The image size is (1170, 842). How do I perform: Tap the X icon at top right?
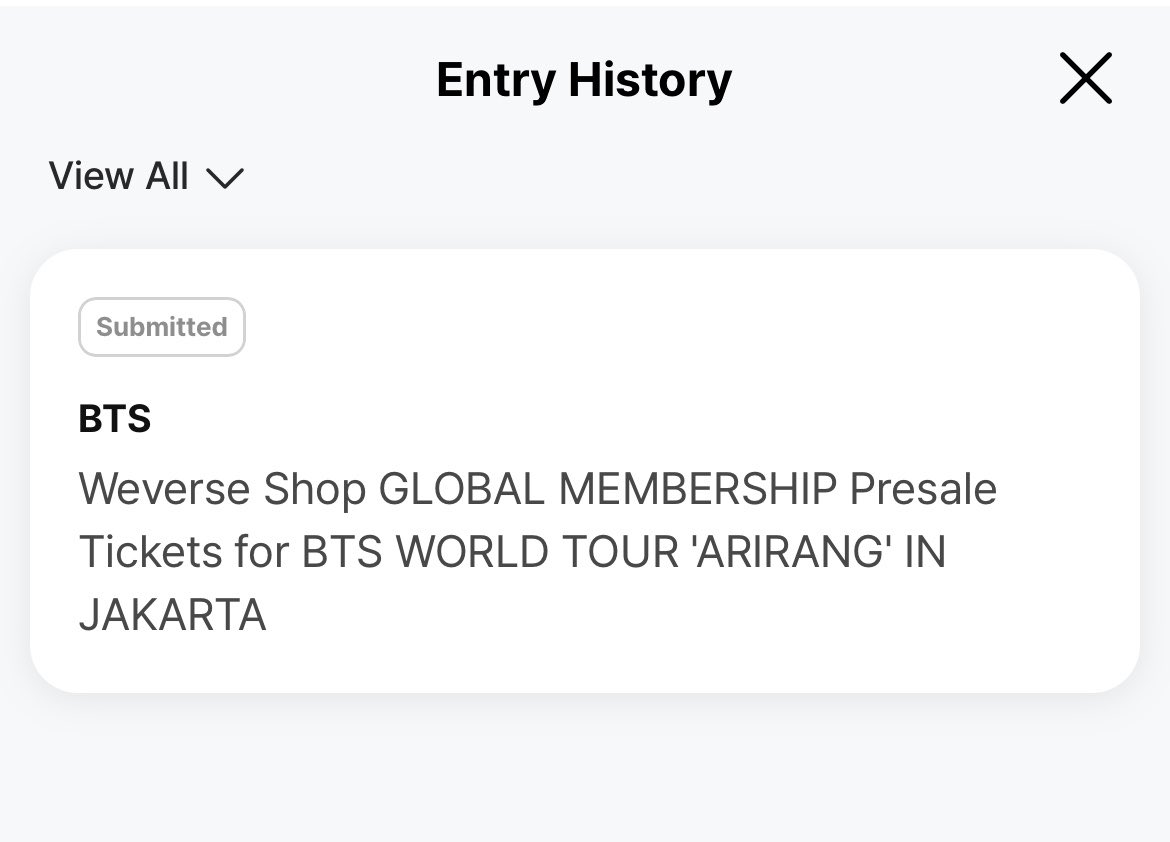1086,78
